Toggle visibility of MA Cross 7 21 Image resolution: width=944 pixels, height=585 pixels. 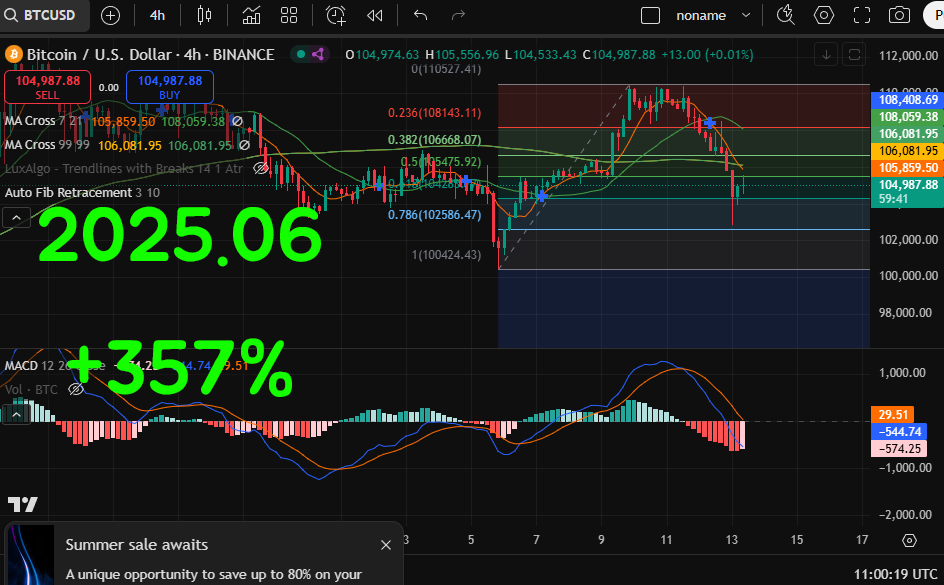pyautogui.click(x=237, y=121)
